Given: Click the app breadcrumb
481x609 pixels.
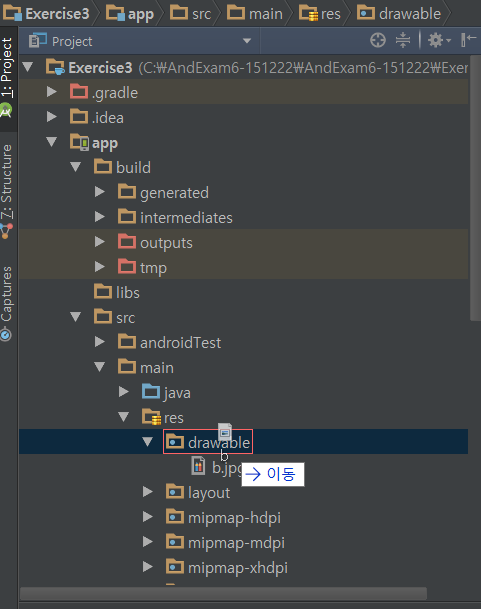Looking at the screenshot, I should 130,14.
